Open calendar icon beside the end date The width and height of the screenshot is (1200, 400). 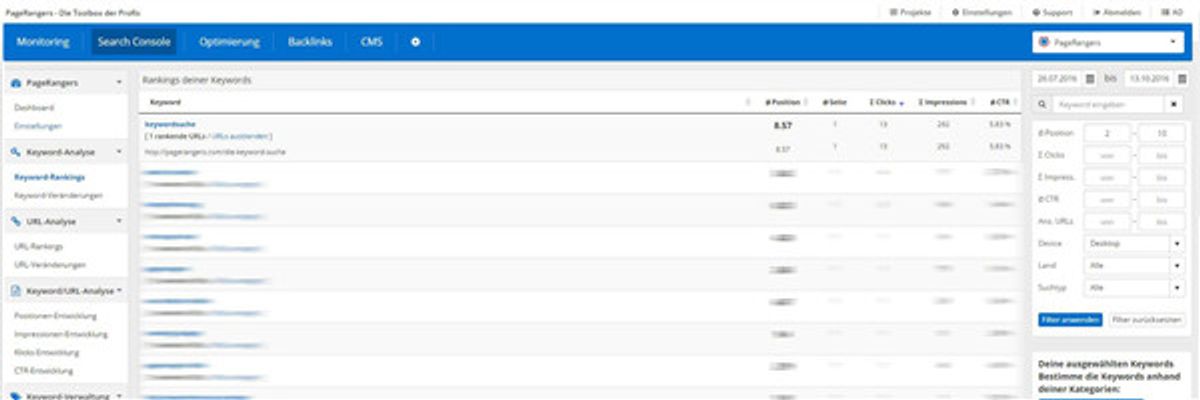[1180, 78]
